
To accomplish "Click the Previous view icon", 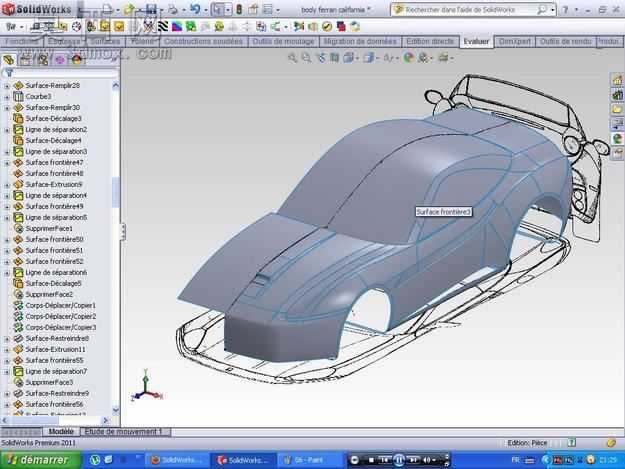I will [x=321, y=58].
